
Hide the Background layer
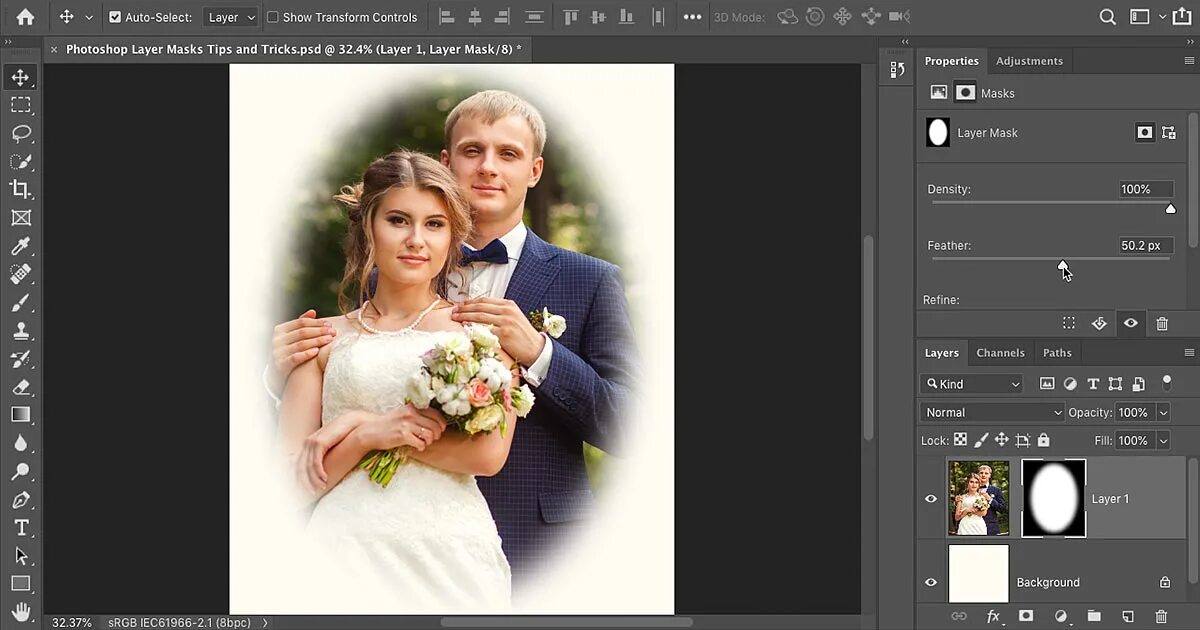930,582
